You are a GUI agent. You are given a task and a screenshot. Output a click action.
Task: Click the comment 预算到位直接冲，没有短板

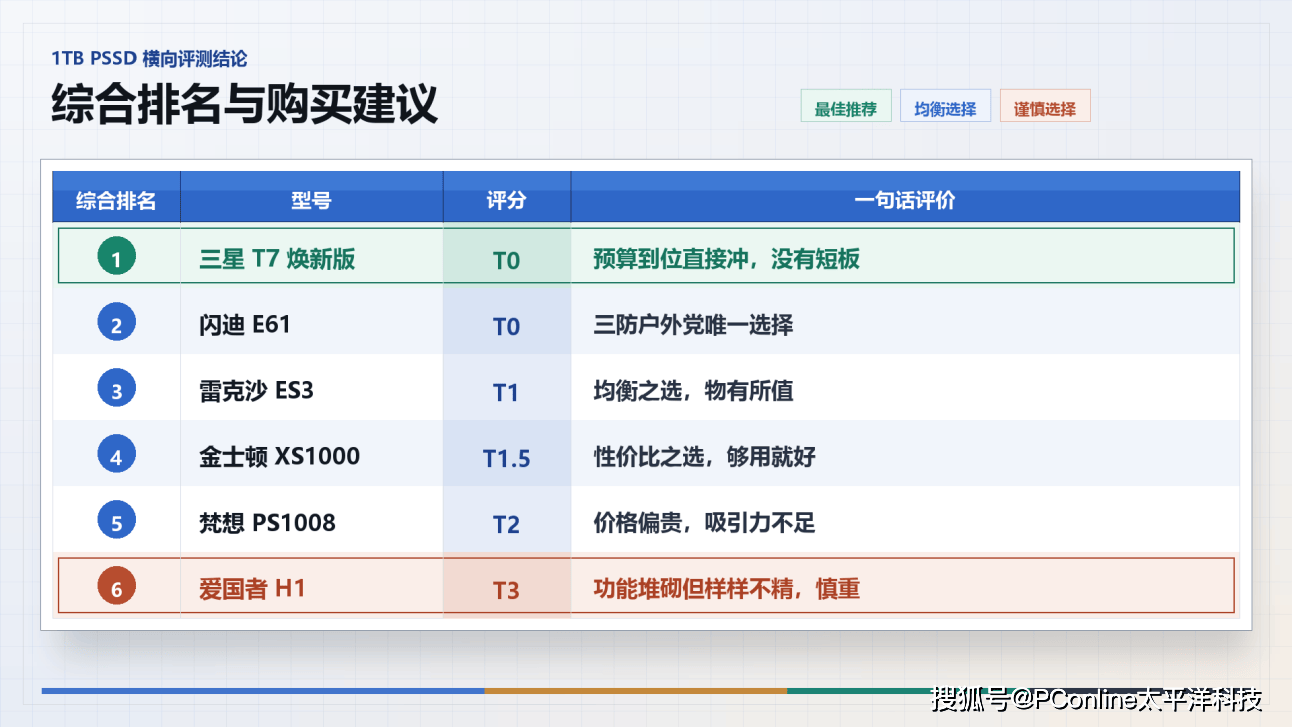[x=727, y=260]
